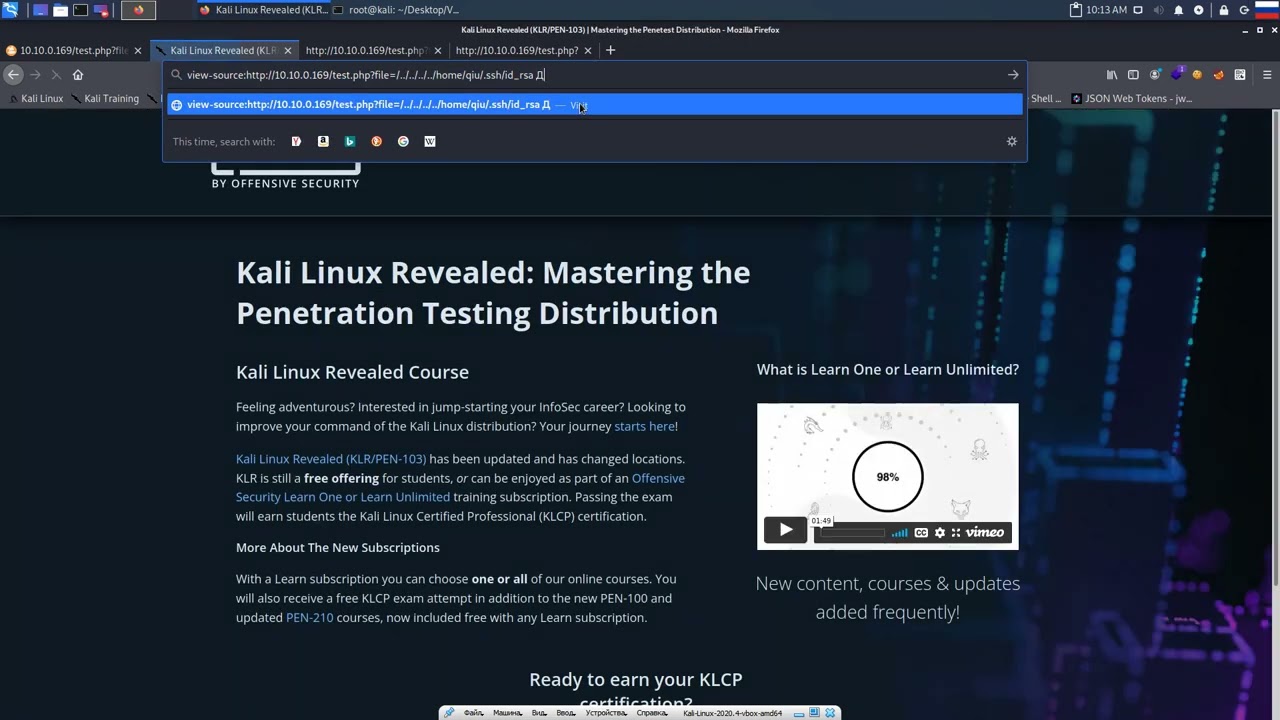Search with the DuckDuckGo search engine icon
Viewport: 1280px width, 720px height.
click(x=377, y=141)
